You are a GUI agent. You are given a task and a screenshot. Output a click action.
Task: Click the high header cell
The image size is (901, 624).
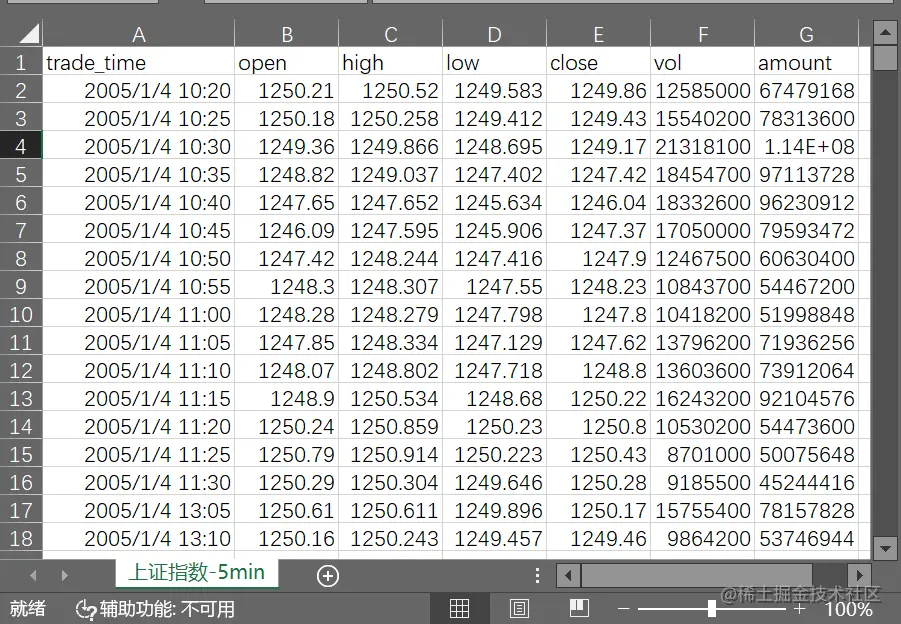coord(391,62)
